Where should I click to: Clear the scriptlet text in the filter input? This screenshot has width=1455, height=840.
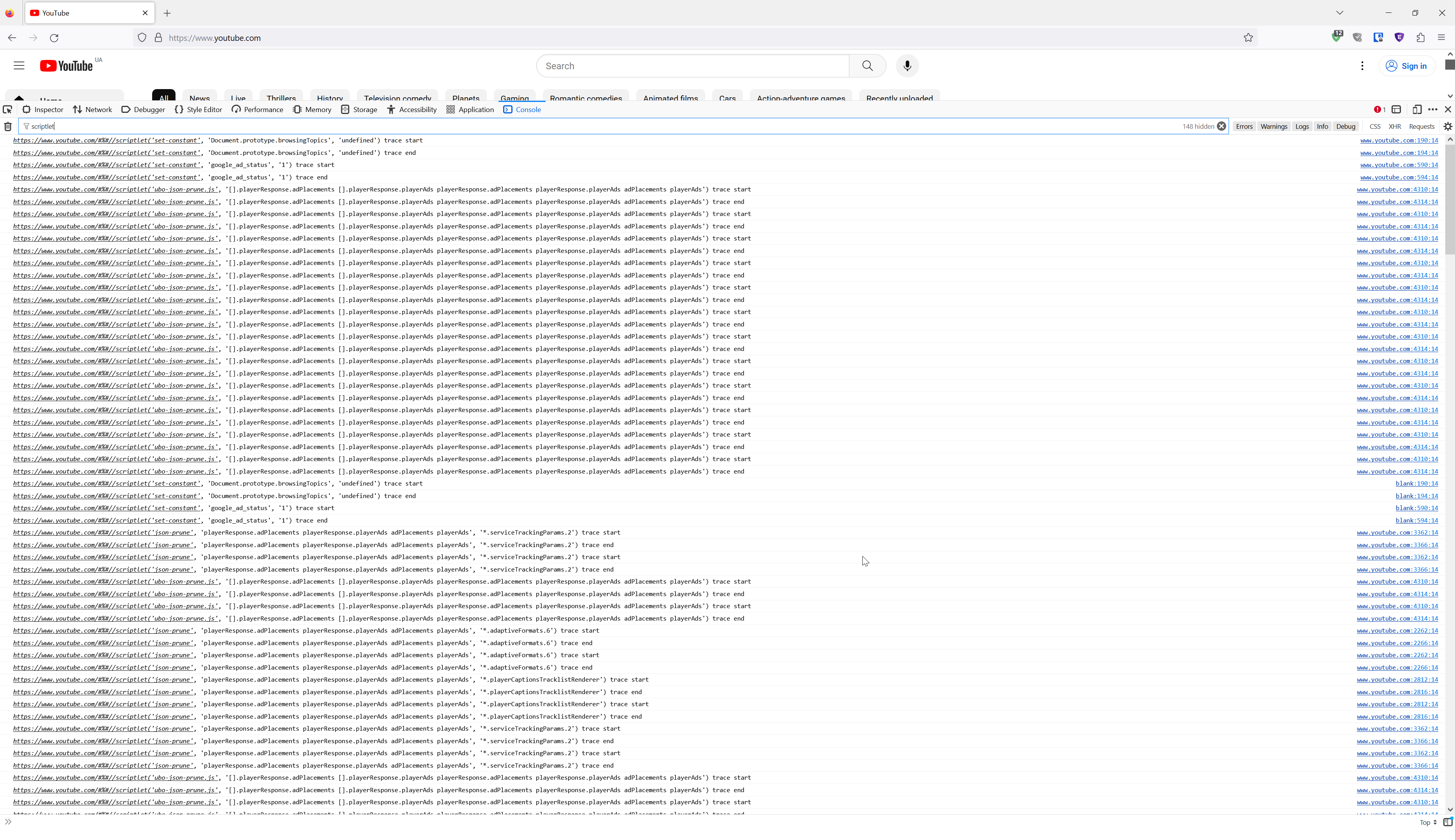pyautogui.click(x=1222, y=126)
